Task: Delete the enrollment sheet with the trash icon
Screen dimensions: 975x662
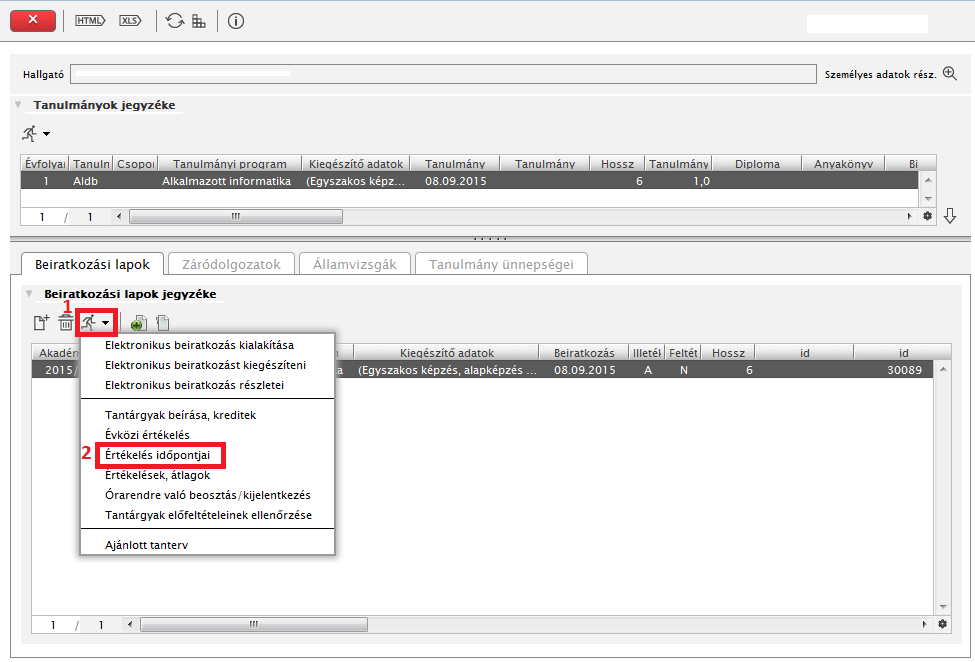Action: 66,322
